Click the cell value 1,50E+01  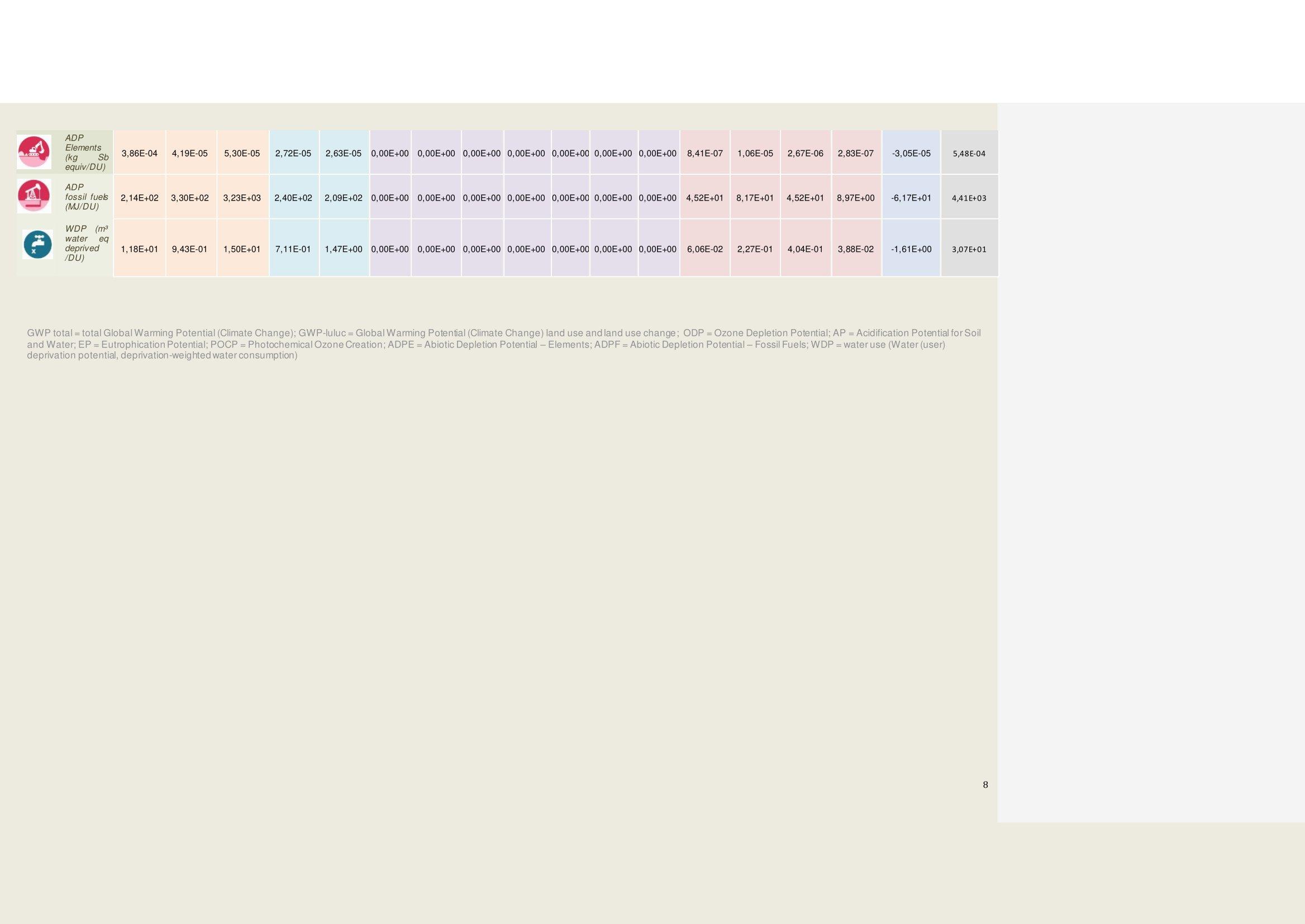[x=242, y=249]
